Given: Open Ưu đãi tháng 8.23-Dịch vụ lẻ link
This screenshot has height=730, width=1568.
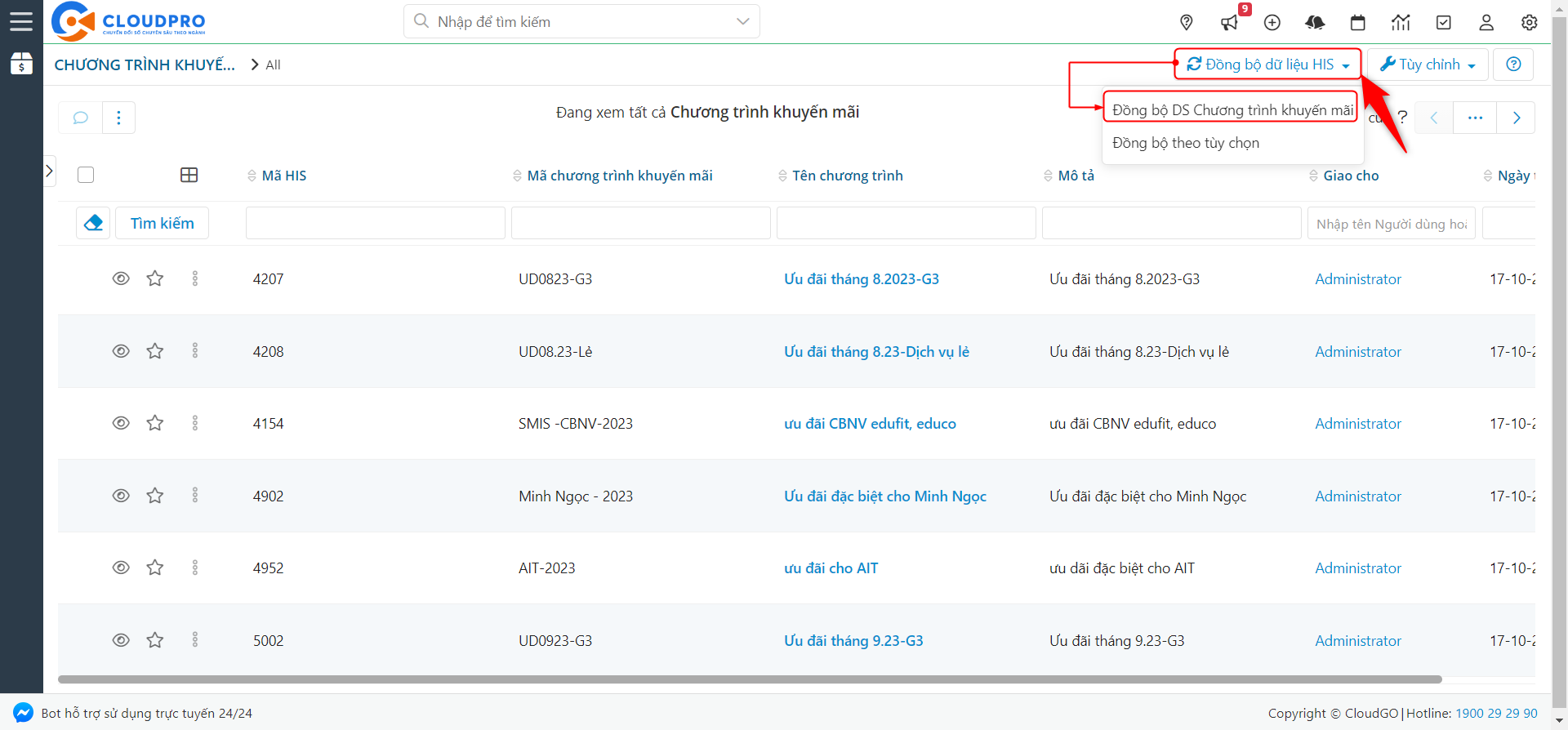Looking at the screenshot, I should [876, 351].
